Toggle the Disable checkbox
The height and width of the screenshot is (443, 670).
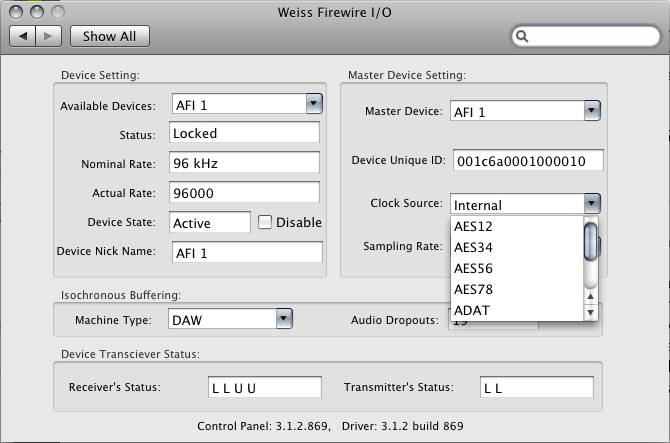(x=266, y=222)
